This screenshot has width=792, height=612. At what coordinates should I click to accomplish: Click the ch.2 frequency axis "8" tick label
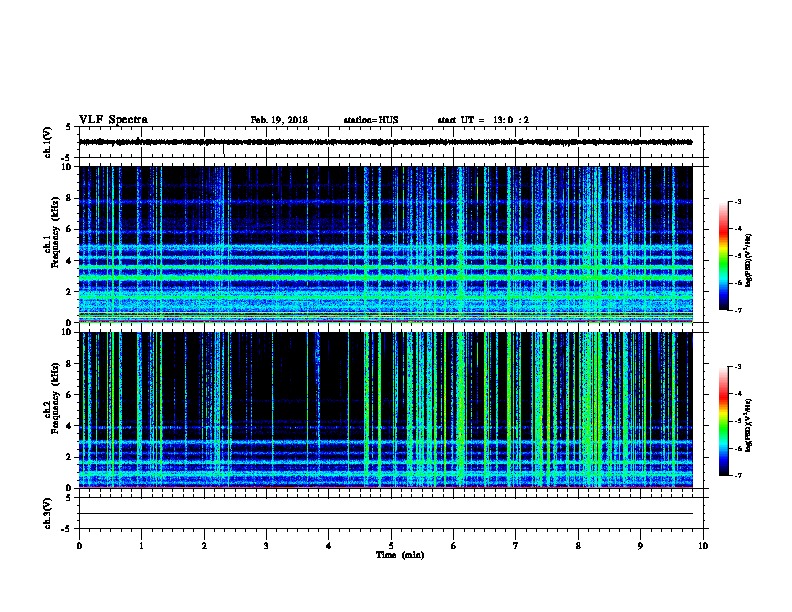click(x=70, y=364)
